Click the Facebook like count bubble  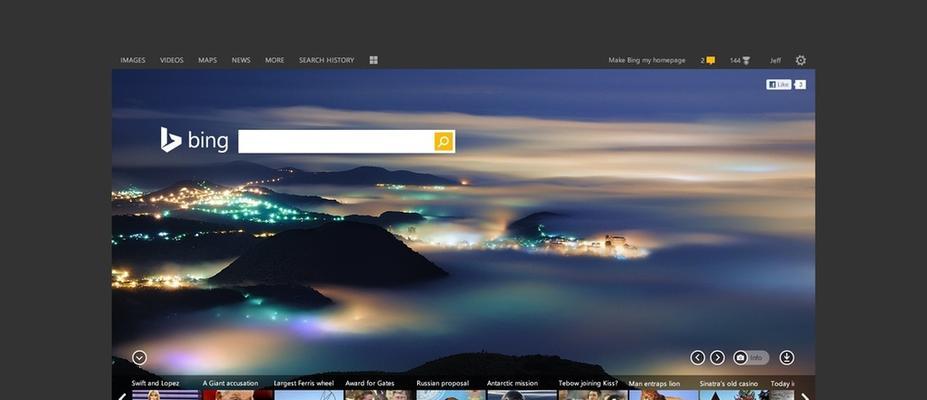point(800,84)
